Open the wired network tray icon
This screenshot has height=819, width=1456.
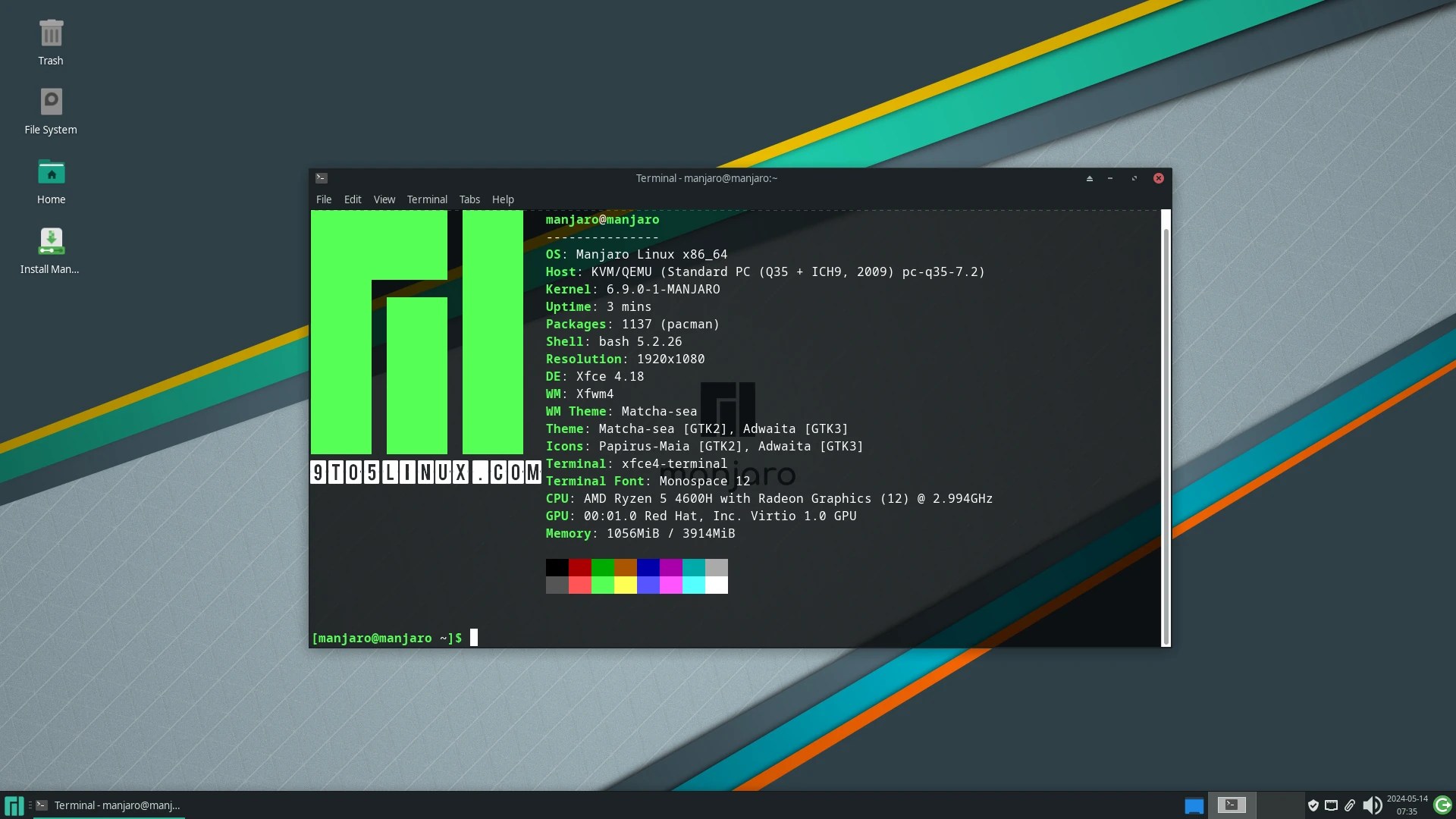1331,805
